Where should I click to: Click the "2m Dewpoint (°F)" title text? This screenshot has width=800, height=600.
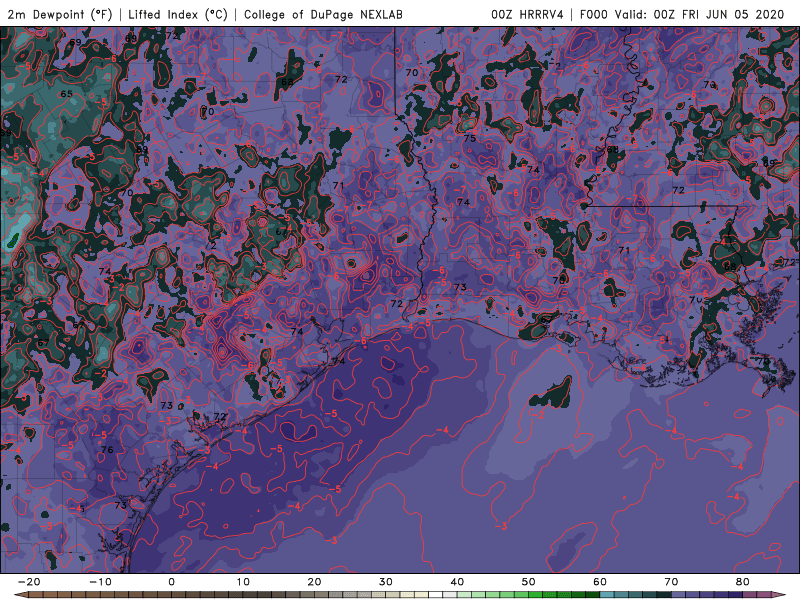(60, 14)
